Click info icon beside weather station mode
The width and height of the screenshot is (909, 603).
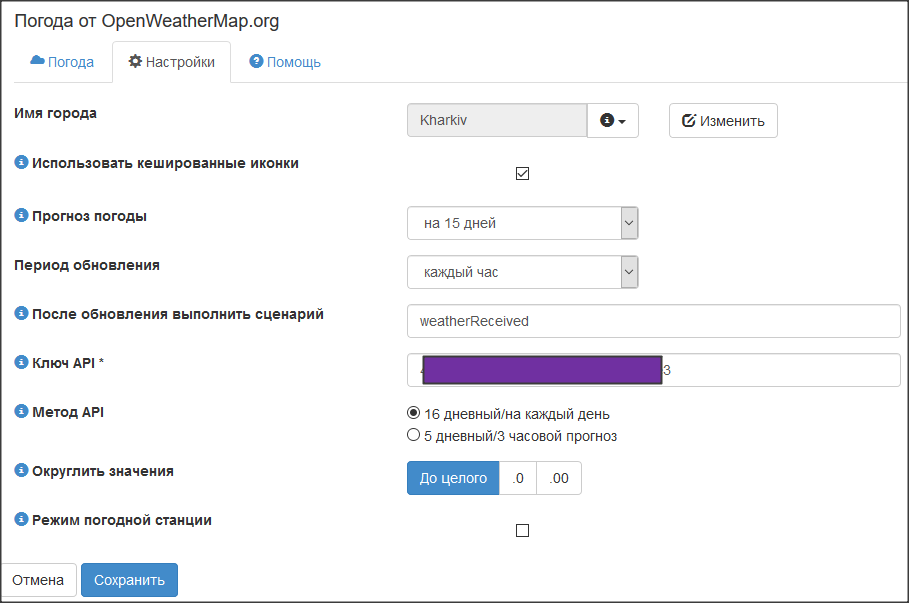click(x=21, y=520)
